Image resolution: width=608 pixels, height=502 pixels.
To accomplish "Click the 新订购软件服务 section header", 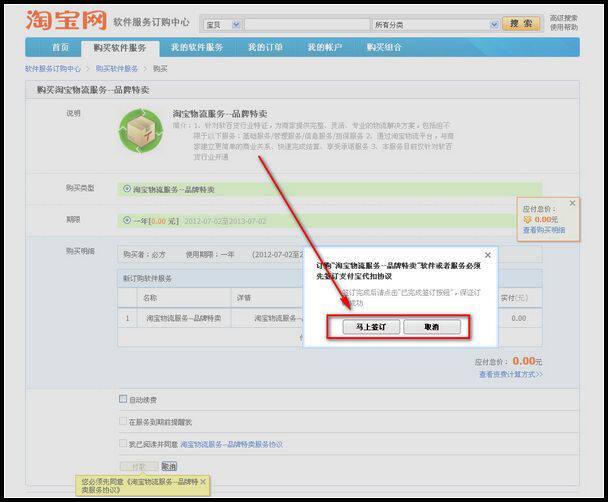I will 147,279.
